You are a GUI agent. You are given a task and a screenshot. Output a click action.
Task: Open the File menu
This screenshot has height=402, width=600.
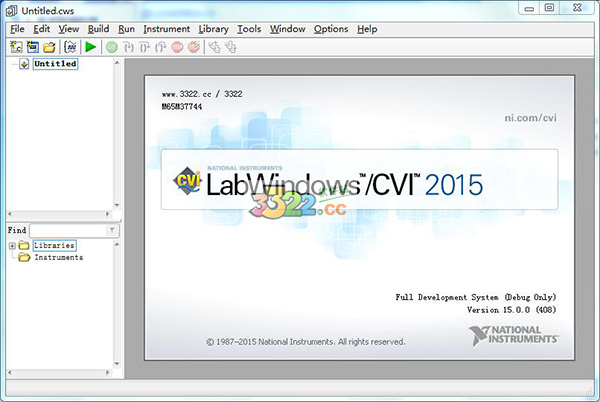(x=17, y=29)
